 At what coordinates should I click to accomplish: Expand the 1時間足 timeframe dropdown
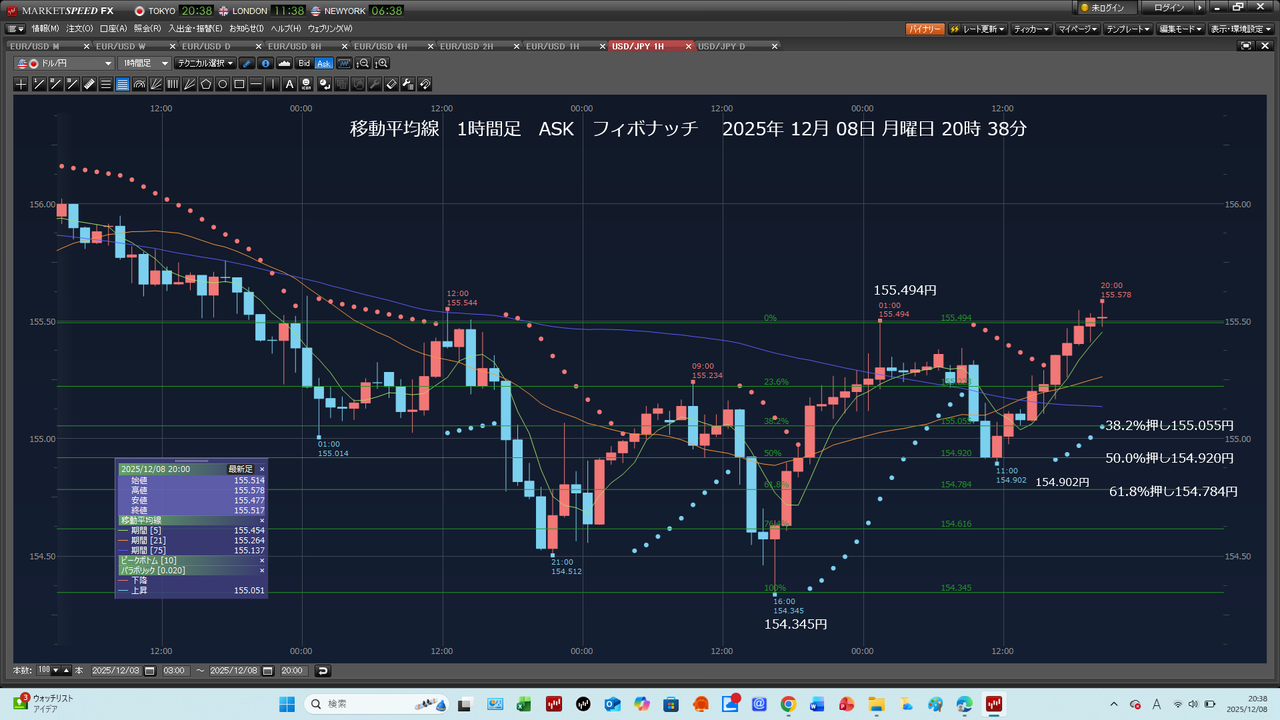pos(145,63)
